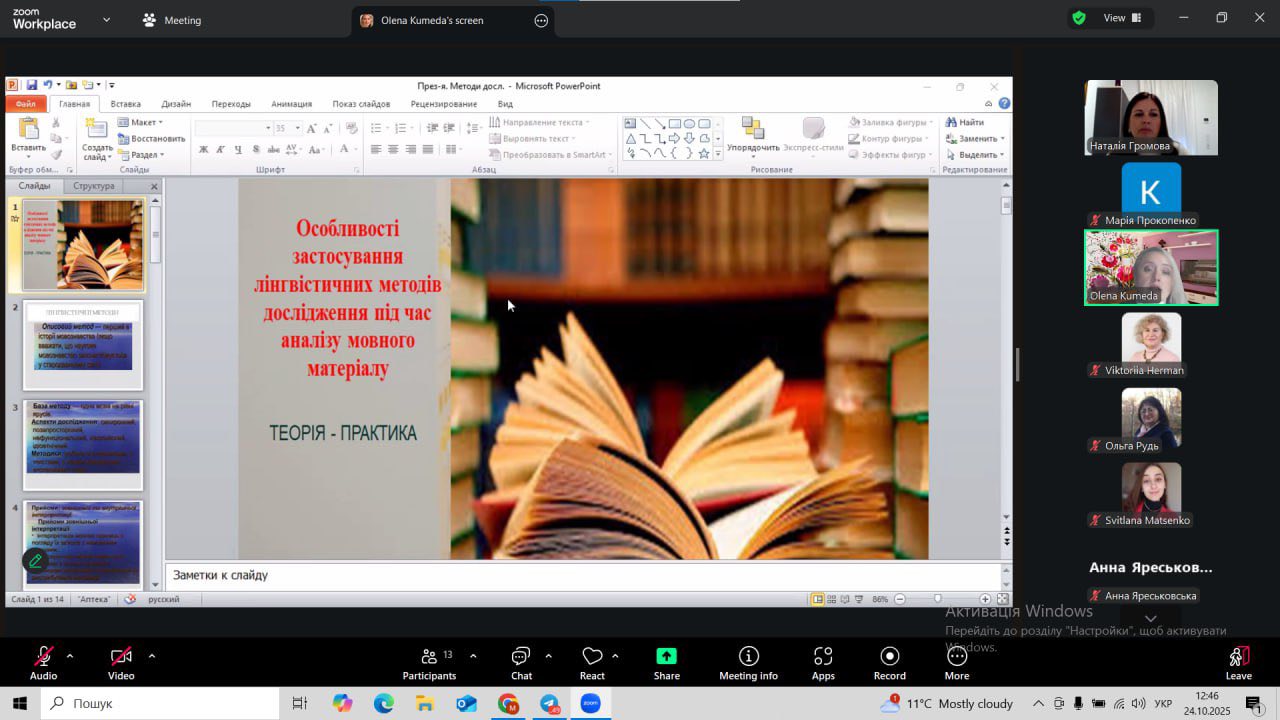Expand video options arrow next to Video

tap(152, 656)
